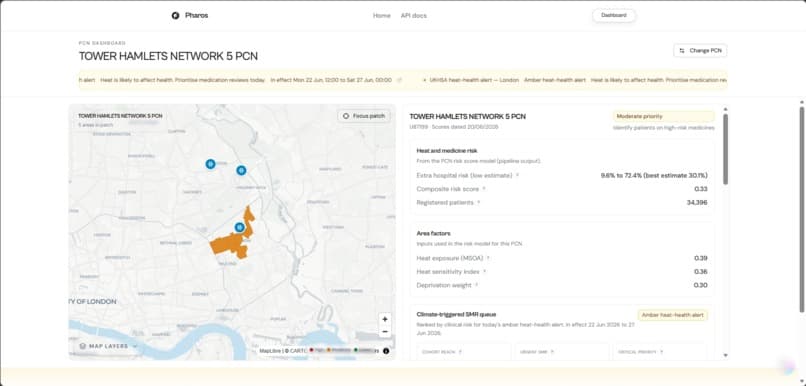Show help for Heat exposure (MSOA)
806x386 pixels.
pos(488,258)
